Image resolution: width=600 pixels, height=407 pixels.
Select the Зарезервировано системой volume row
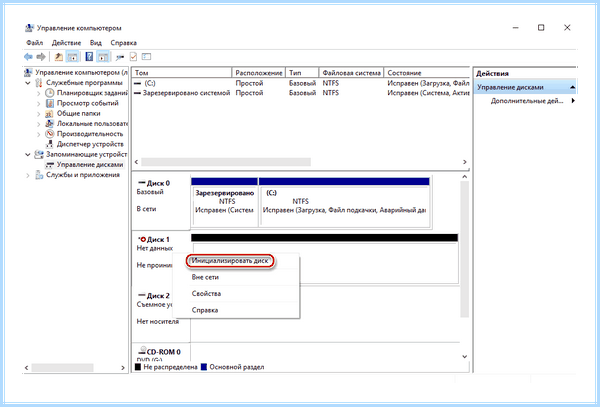tap(301, 93)
